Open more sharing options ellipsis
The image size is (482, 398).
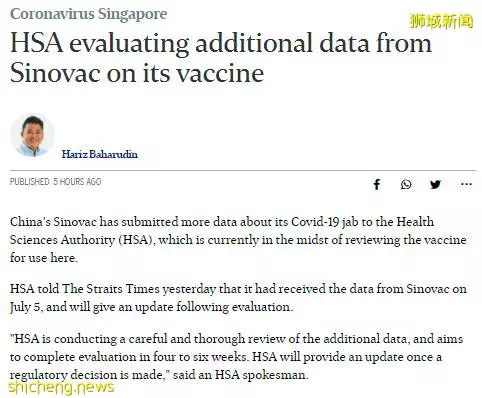click(x=466, y=184)
